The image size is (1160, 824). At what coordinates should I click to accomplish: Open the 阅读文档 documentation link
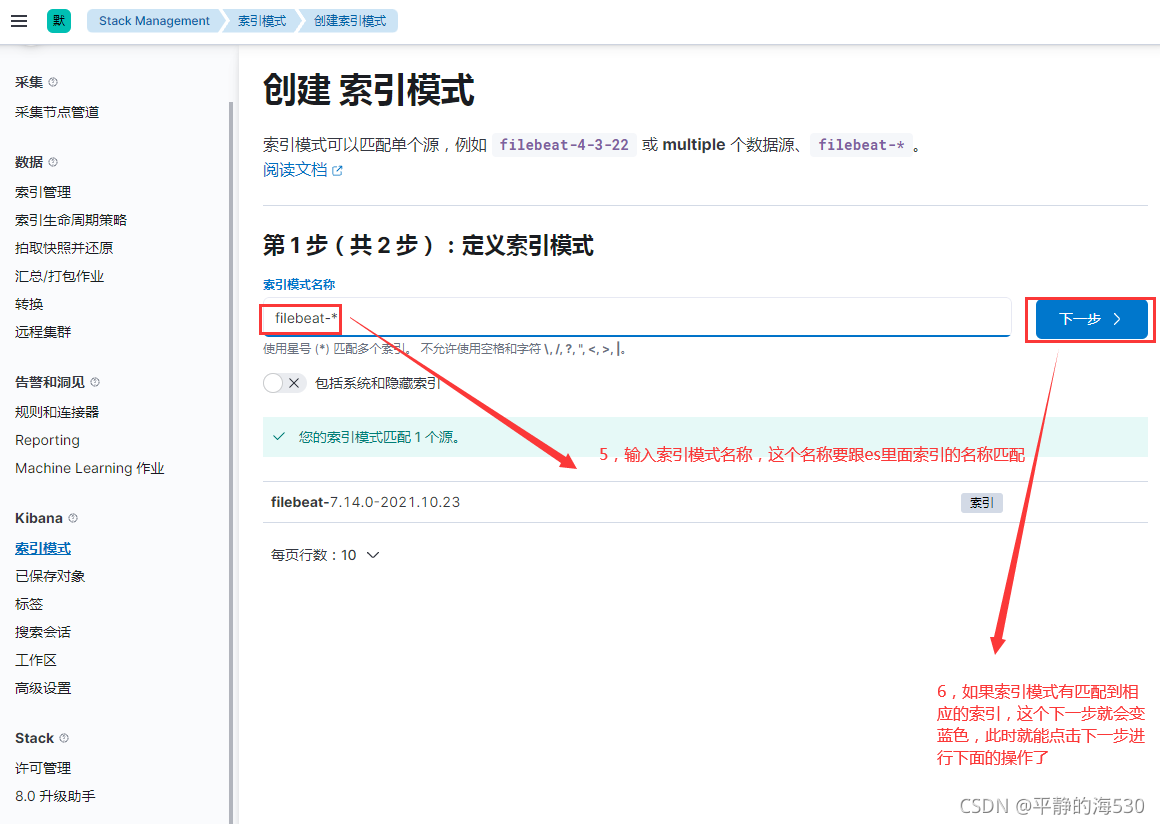pyautogui.click(x=294, y=170)
